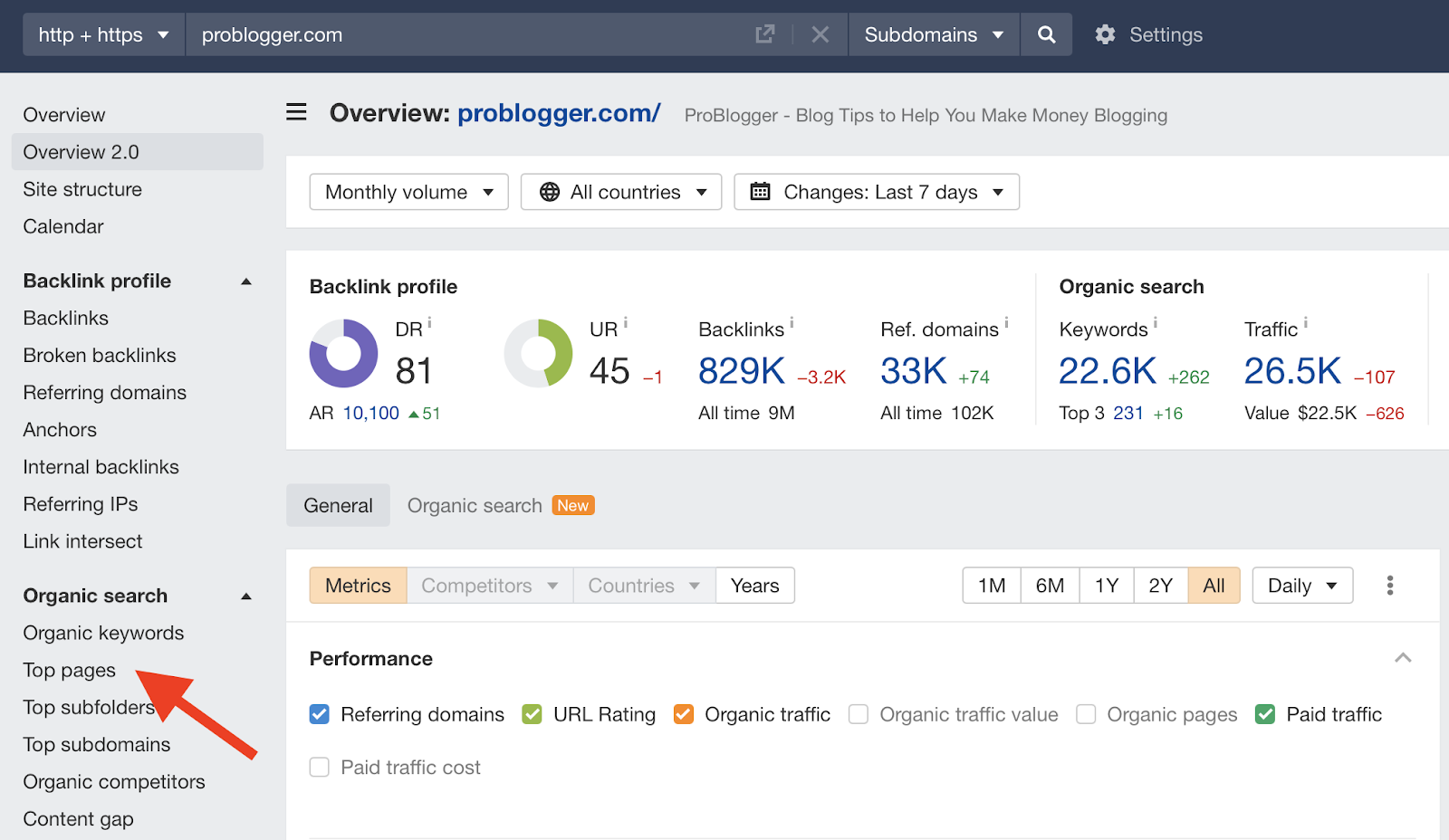Open Countries dropdown
1449x840 pixels.
point(645,586)
